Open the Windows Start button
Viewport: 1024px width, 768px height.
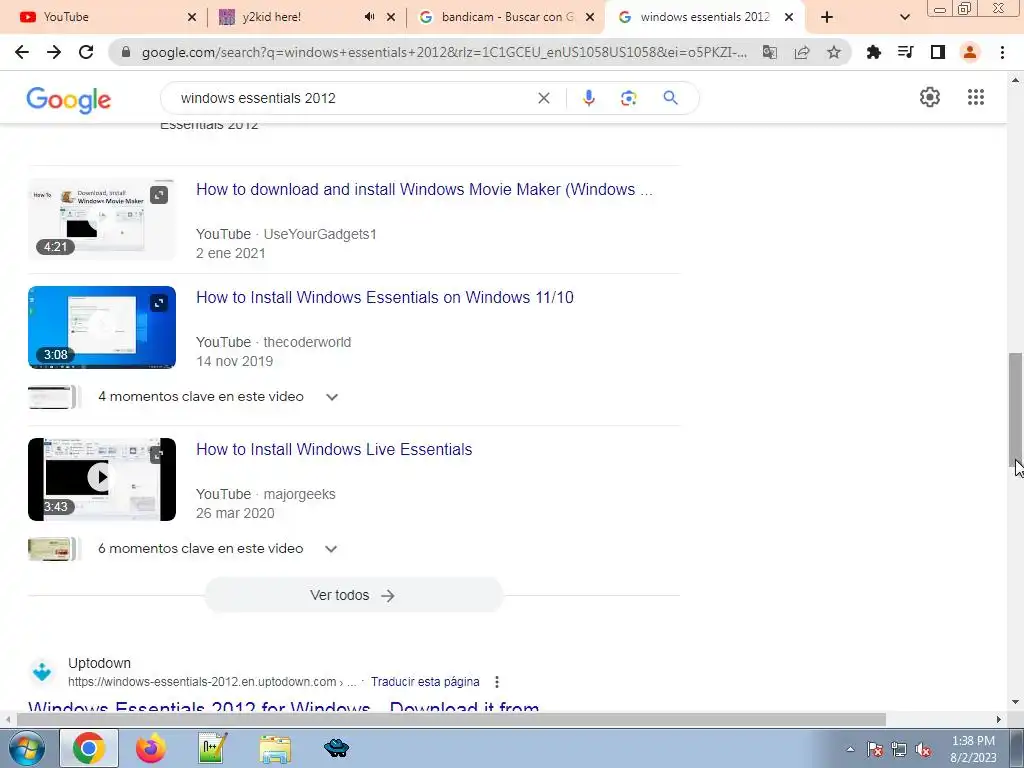[26, 748]
